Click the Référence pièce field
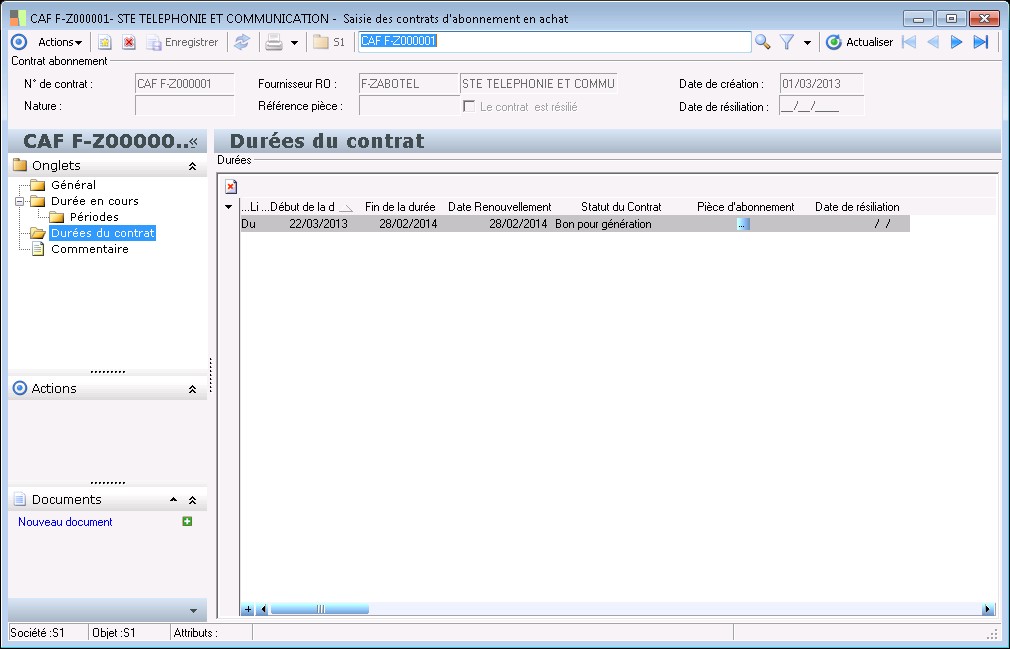The width and height of the screenshot is (1010, 649). point(408,106)
